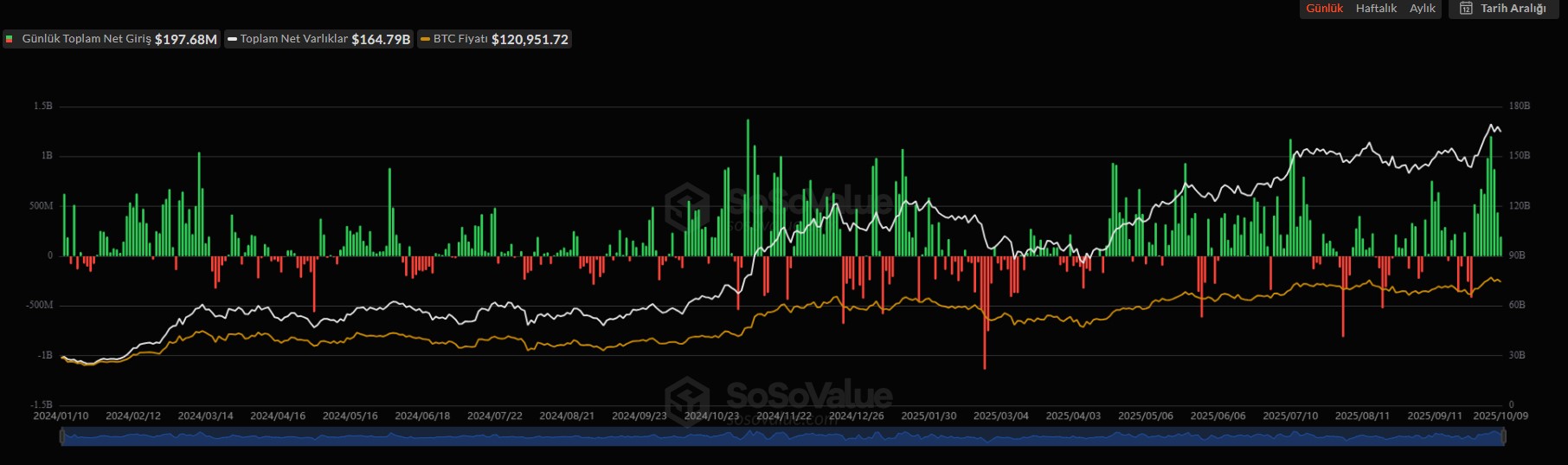Click the 180B label on the right axis
Screen dimensions: 1568x465
pos(1519,106)
